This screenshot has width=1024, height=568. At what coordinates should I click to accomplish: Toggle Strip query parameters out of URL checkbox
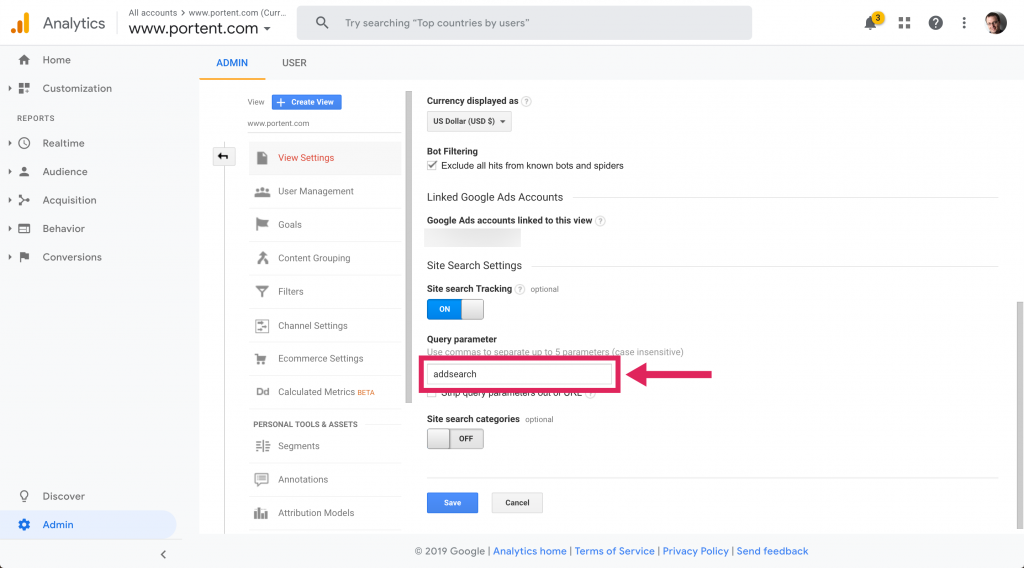point(432,394)
